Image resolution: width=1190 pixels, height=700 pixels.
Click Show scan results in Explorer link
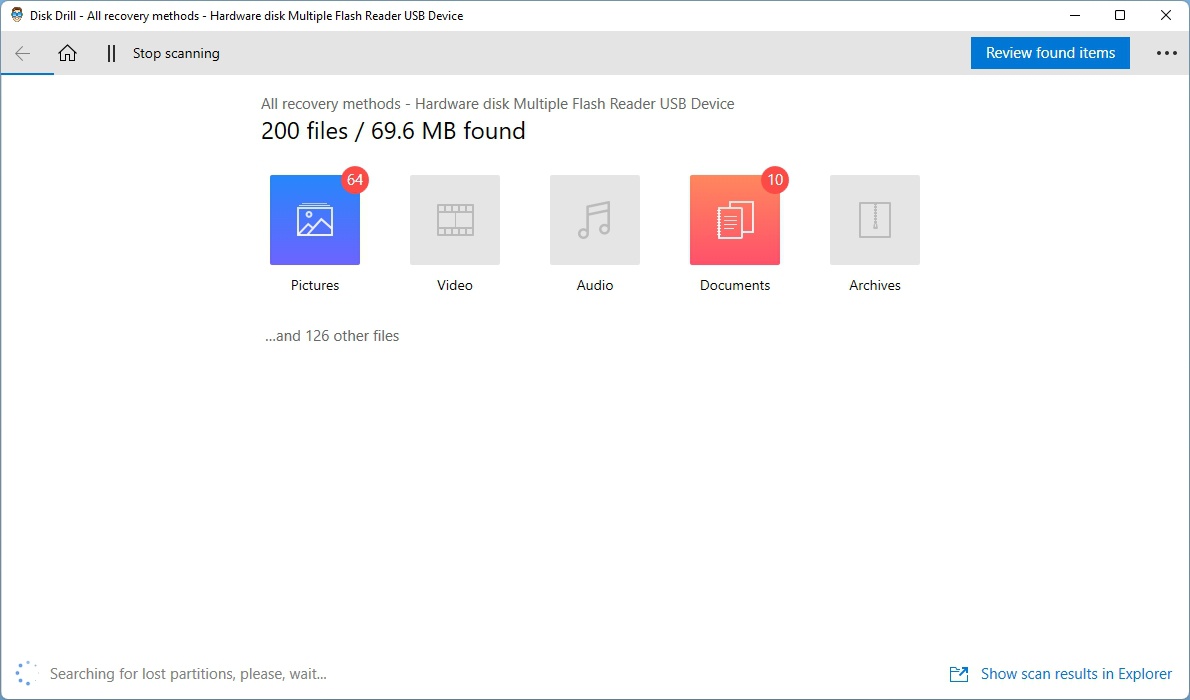point(1076,673)
